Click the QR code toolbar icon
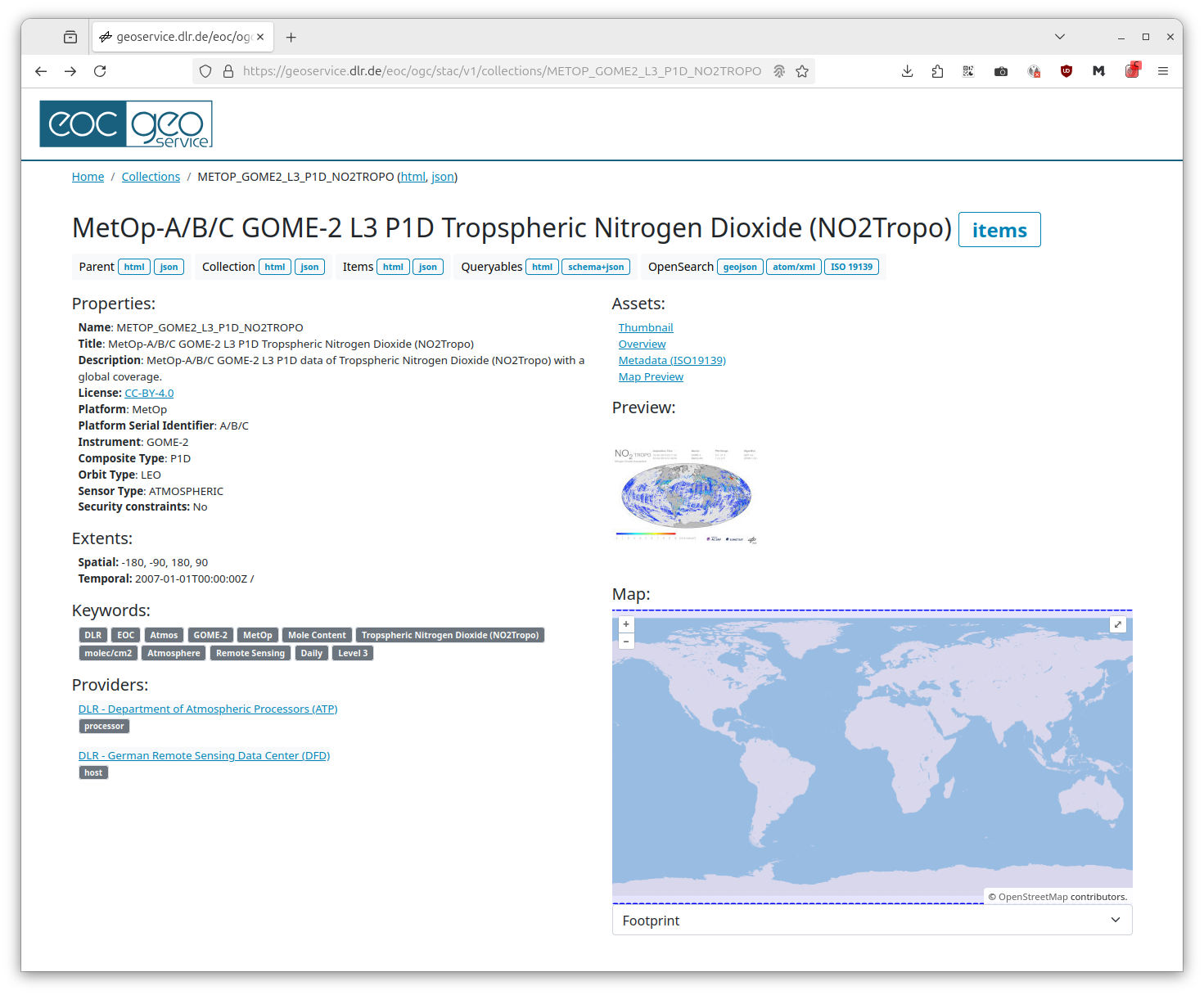 968,71
